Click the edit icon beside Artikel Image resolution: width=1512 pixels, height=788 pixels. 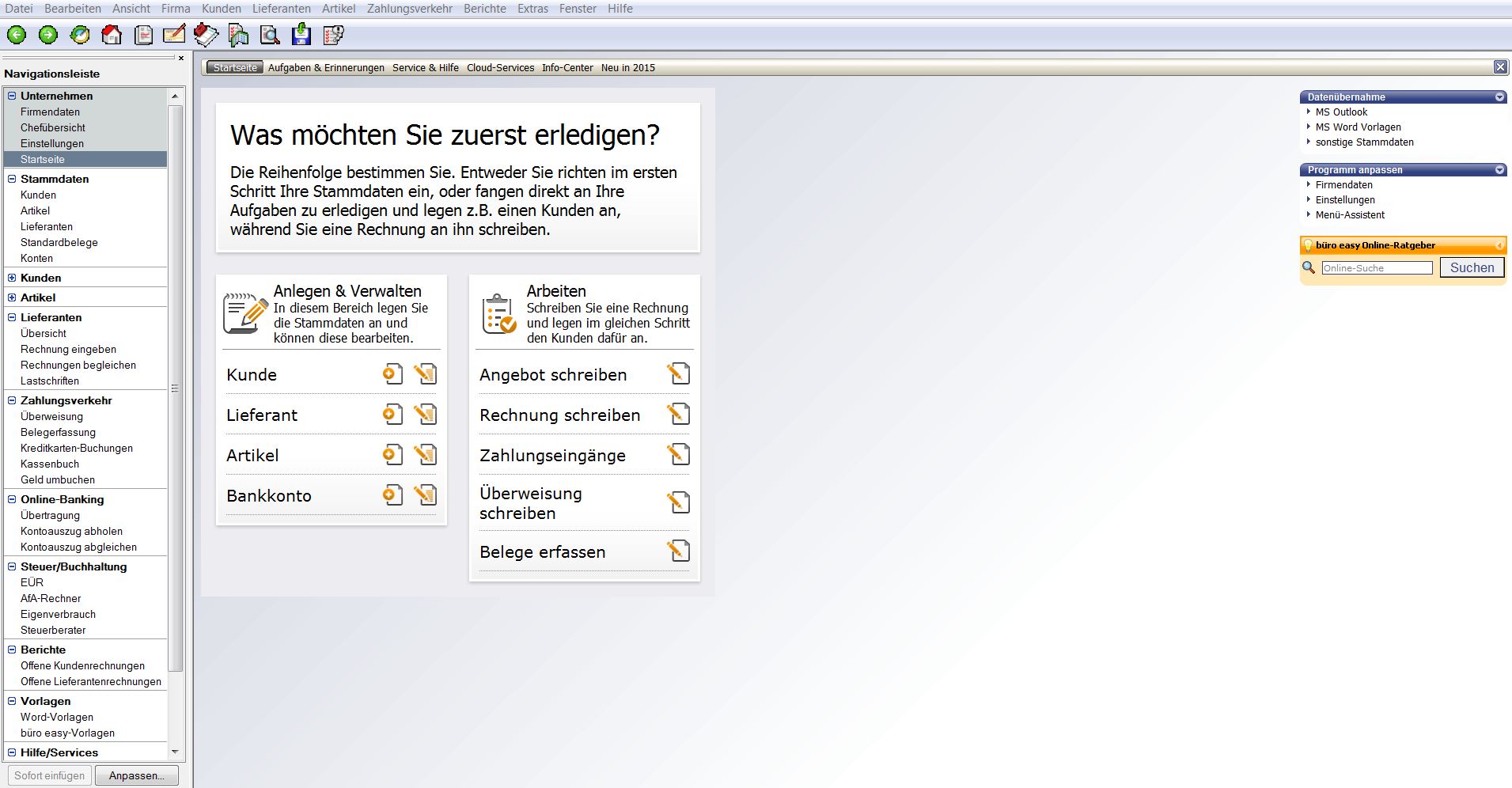tap(426, 455)
